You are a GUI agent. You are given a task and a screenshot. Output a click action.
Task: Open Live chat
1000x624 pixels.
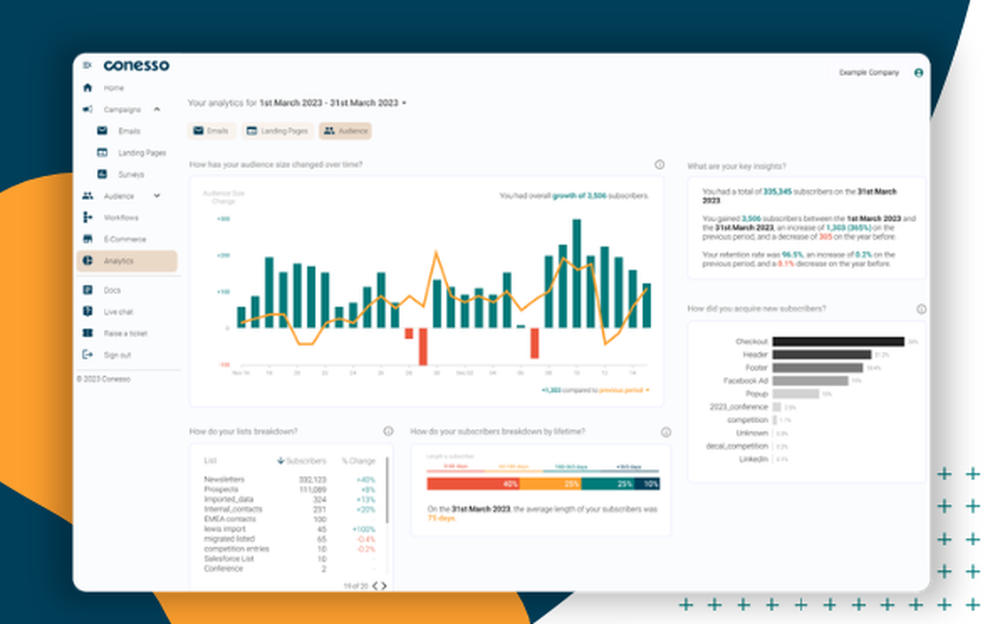[119, 312]
